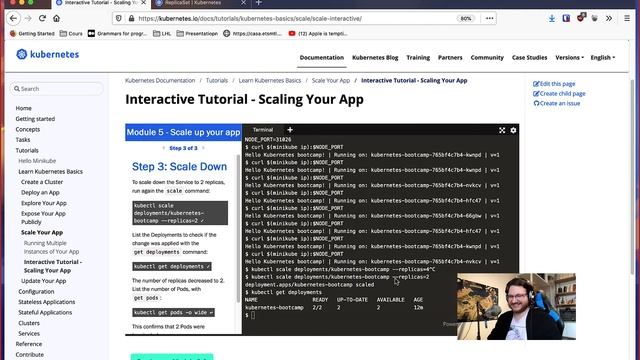Open the Case Studies nav item
The image size is (640, 360).
coord(529,58)
